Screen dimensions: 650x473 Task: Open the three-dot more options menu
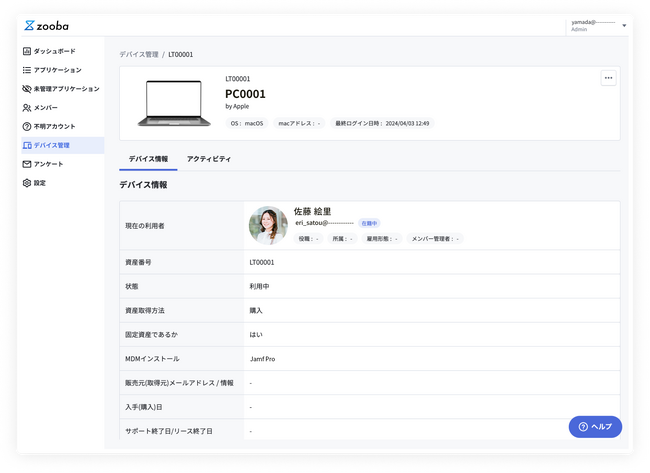coord(608,78)
